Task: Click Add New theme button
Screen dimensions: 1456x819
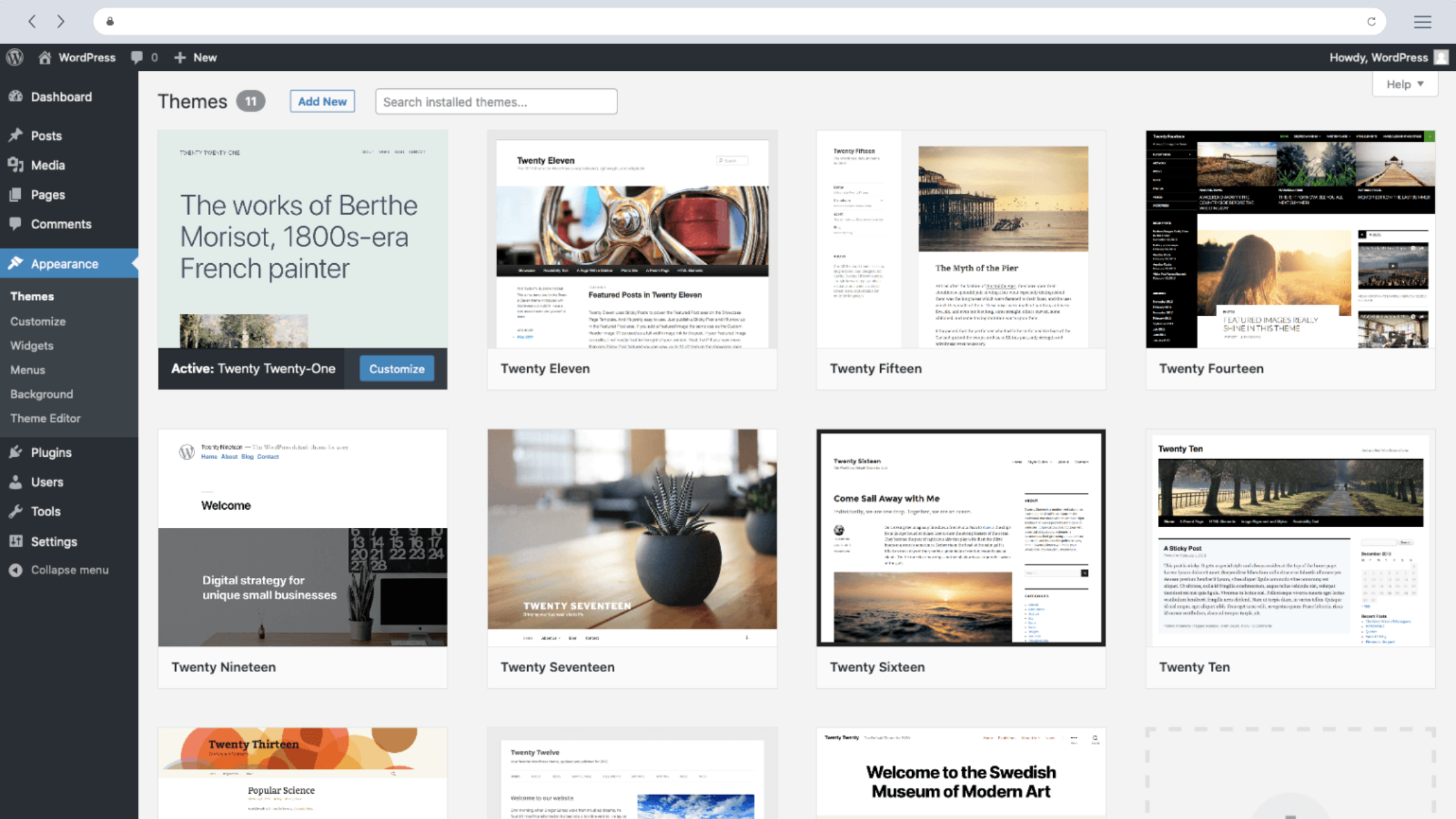Action: tap(321, 101)
